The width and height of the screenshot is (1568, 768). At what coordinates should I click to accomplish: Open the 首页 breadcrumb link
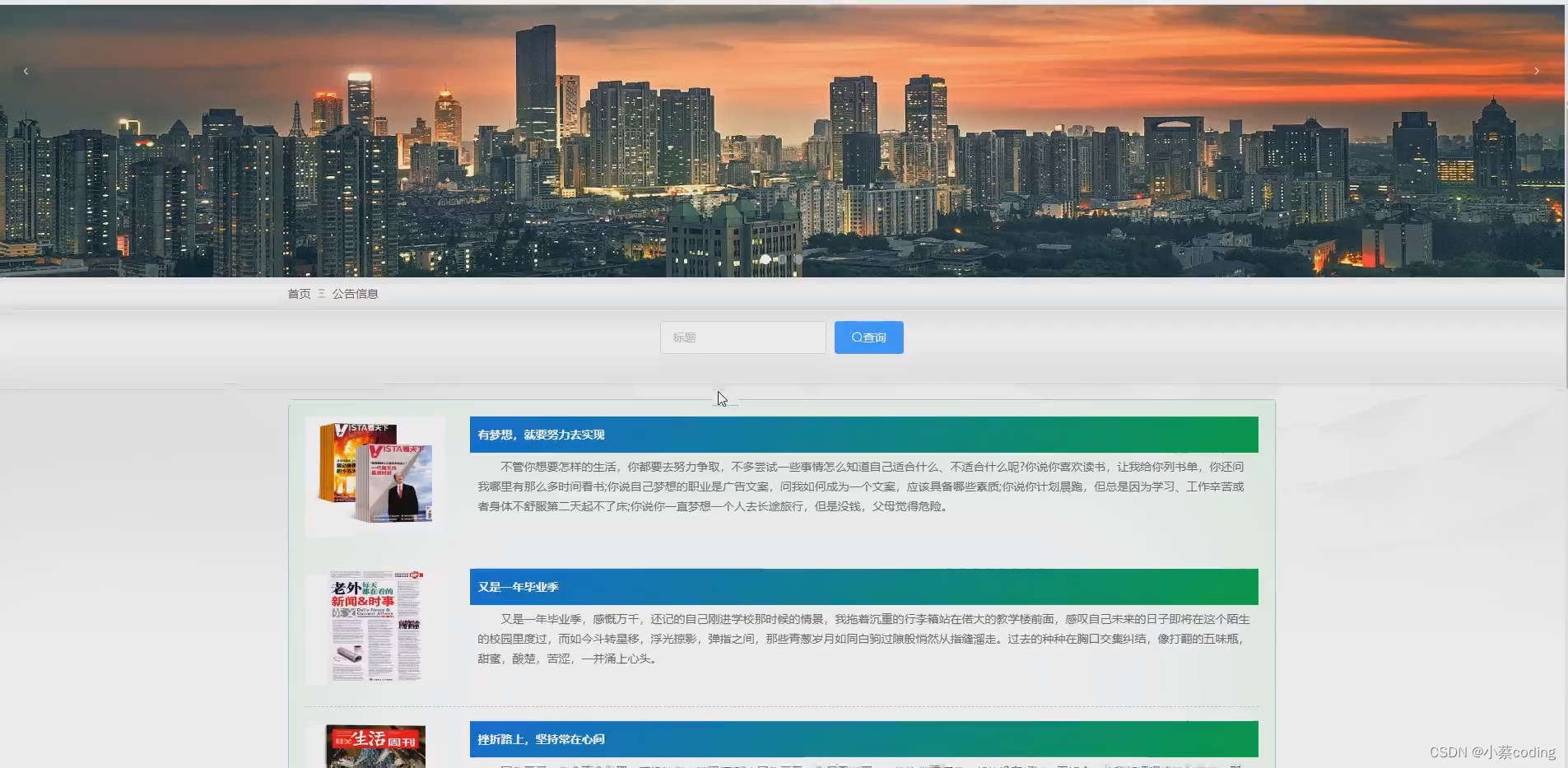tap(299, 294)
